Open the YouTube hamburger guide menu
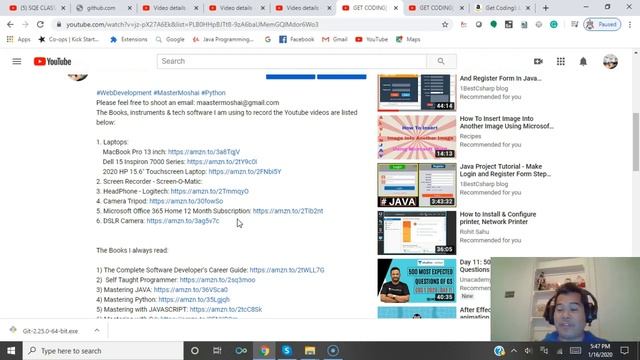 click(17, 61)
